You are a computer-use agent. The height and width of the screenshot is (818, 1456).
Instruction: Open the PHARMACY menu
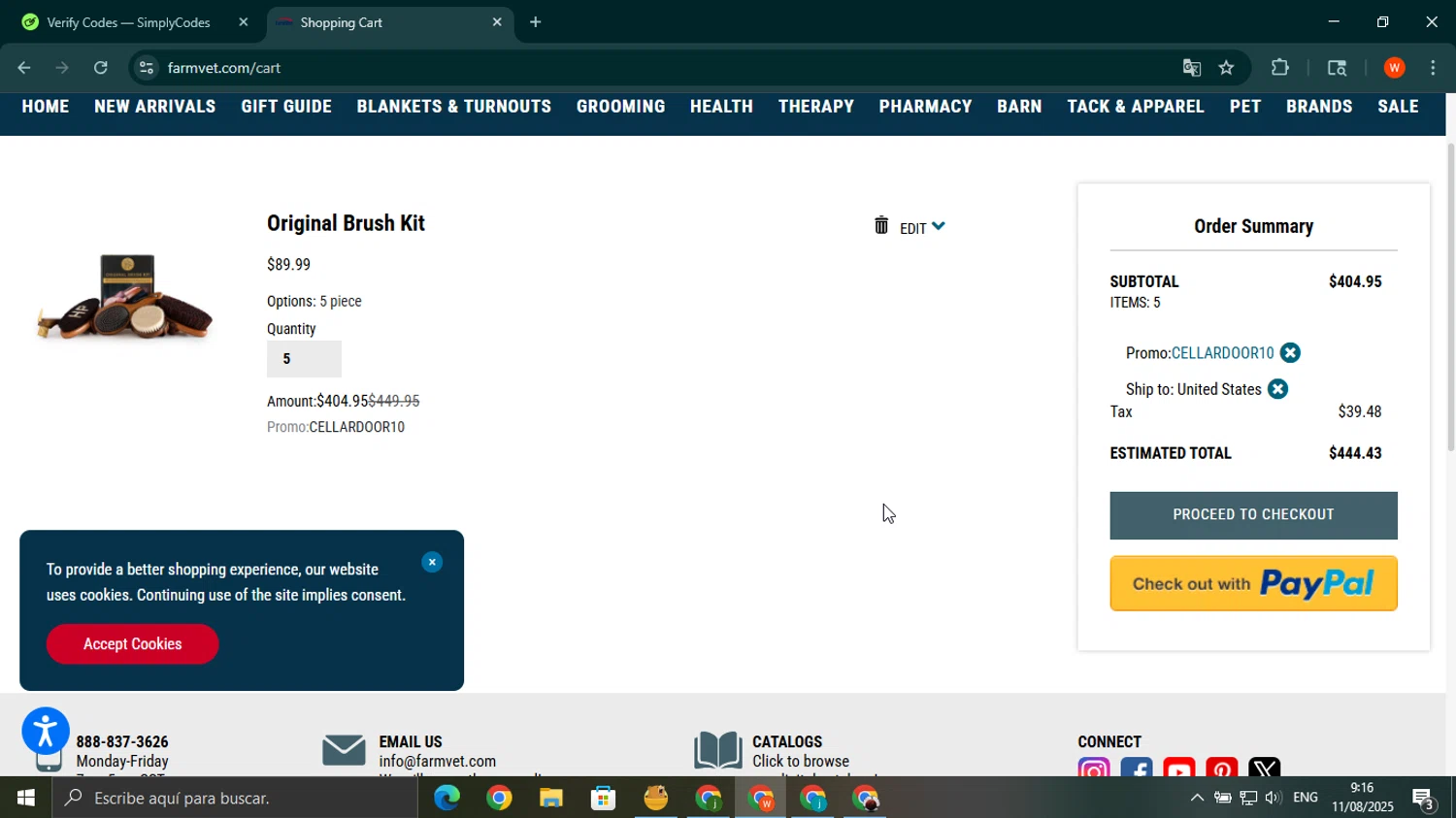pos(926,107)
